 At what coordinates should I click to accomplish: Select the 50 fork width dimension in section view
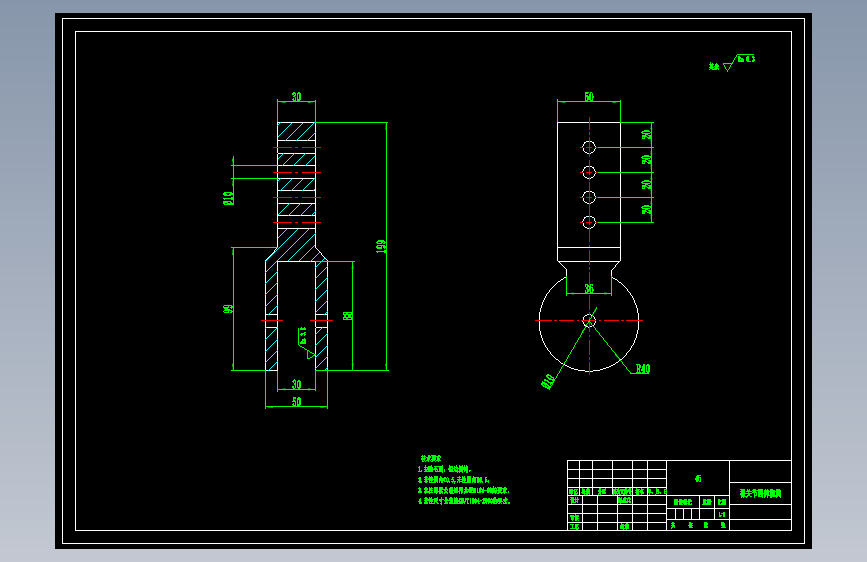[296, 402]
